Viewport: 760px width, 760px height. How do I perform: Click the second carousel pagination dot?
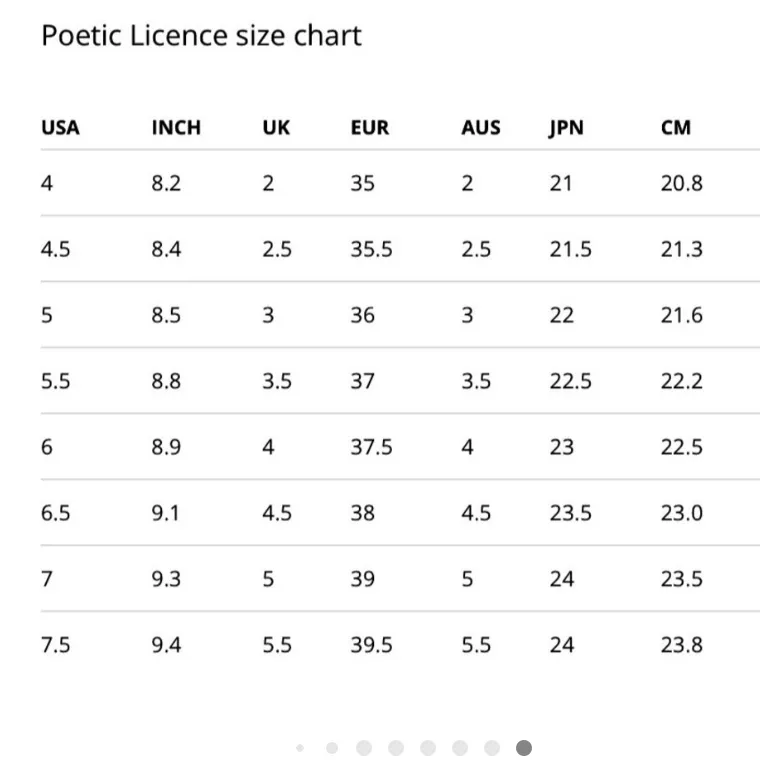coord(332,748)
